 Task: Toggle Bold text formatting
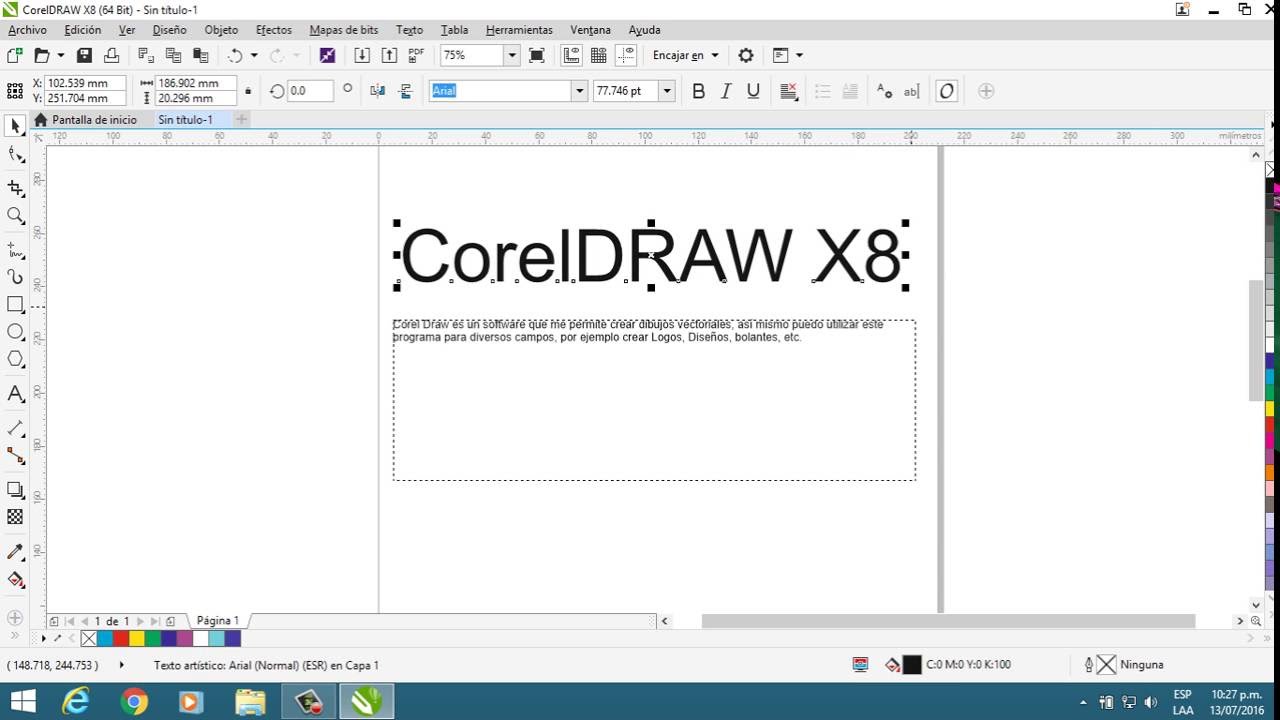(698, 91)
